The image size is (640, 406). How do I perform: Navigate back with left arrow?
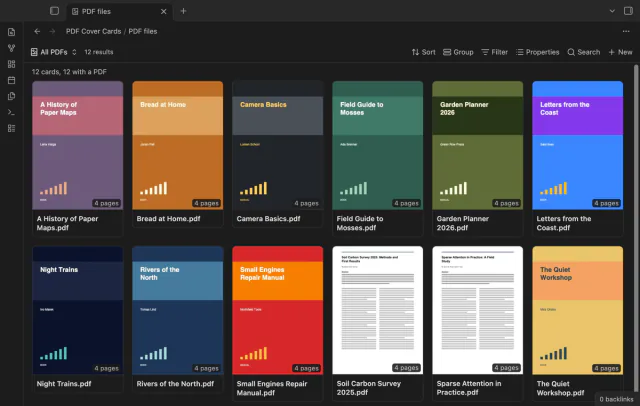click(37, 31)
